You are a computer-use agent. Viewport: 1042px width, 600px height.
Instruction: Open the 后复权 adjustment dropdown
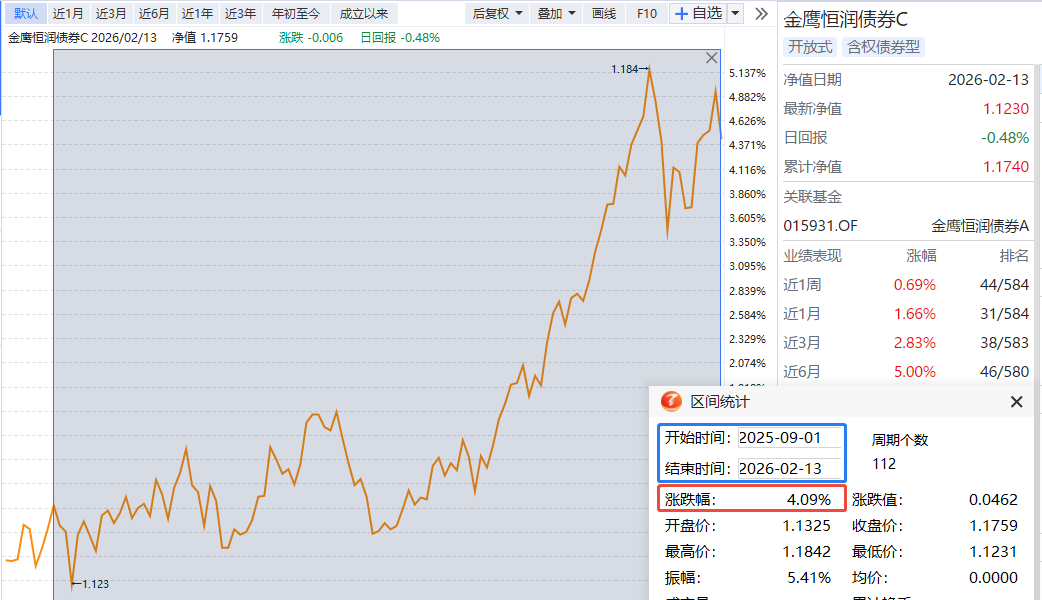(x=496, y=14)
